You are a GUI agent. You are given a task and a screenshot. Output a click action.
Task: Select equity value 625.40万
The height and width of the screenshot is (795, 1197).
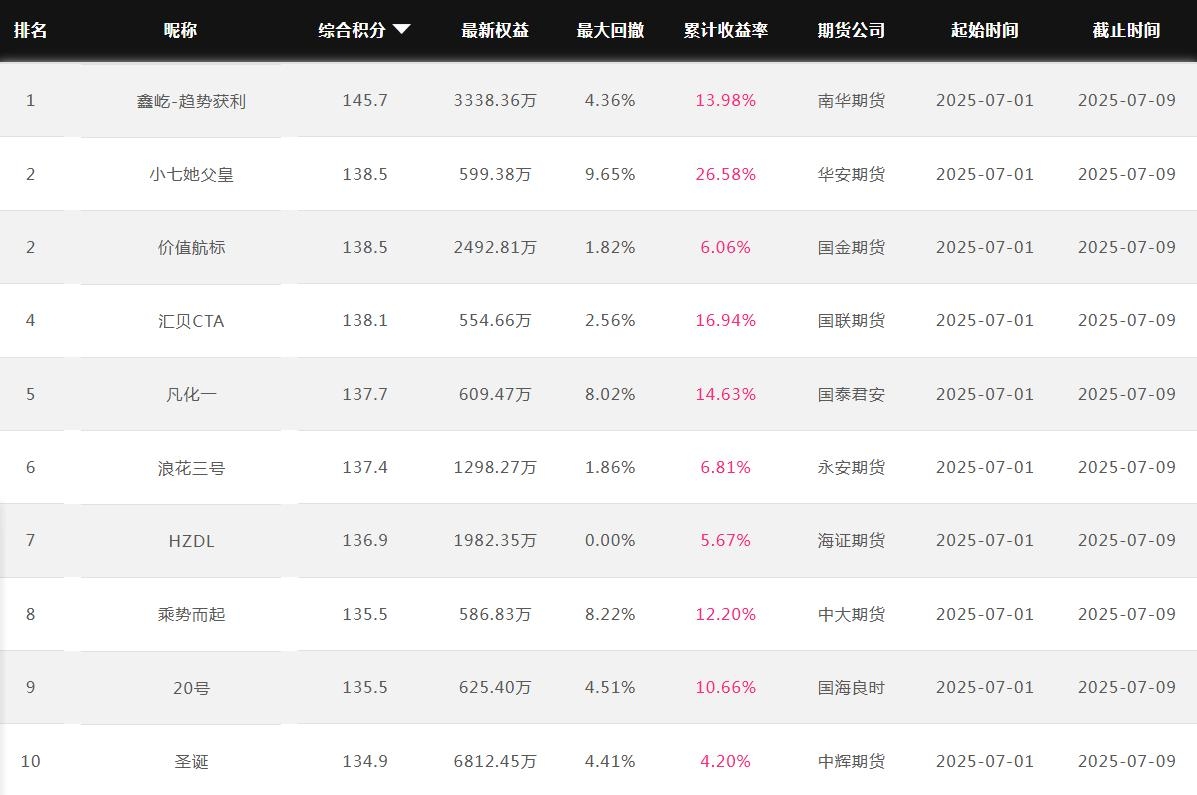coord(495,687)
